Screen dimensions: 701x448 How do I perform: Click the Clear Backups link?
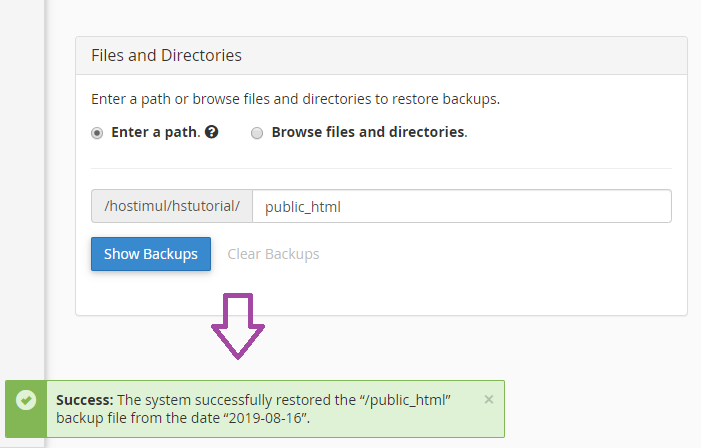273,254
